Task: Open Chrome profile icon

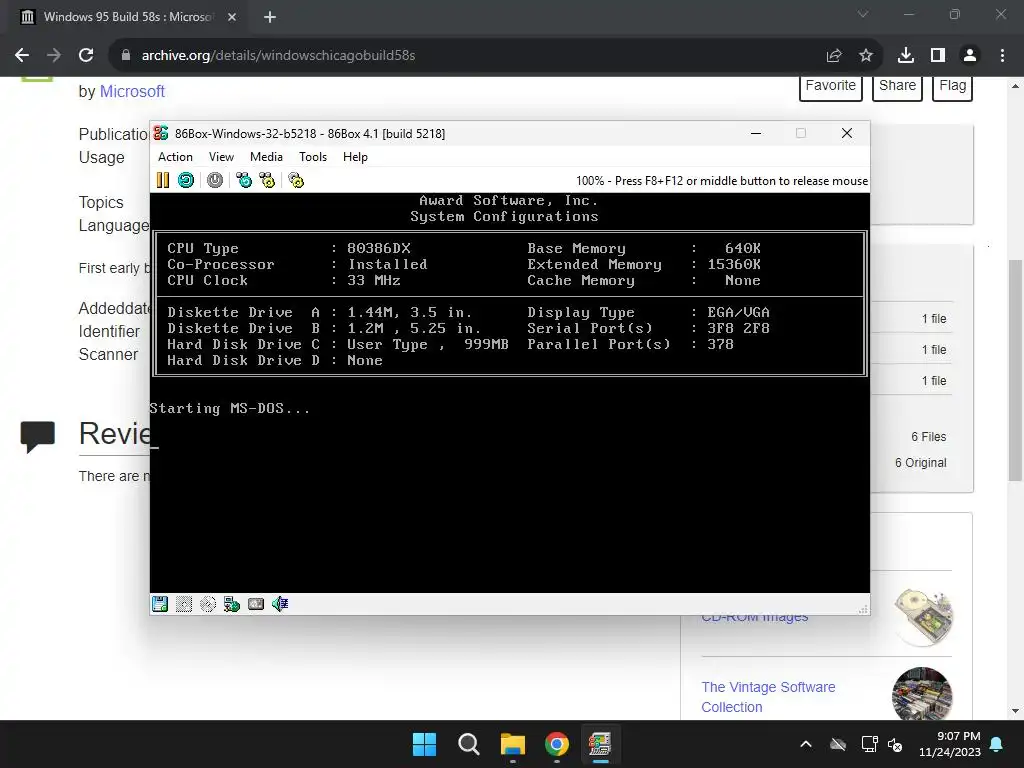Action: pyautogui.click(x=970, y=56)
